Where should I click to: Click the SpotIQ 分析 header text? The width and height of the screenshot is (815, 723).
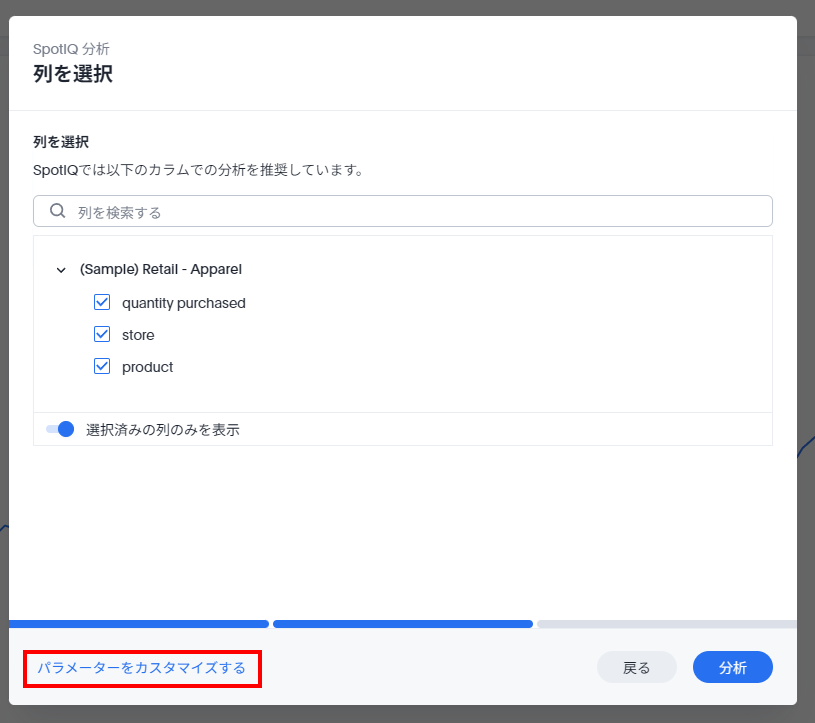71,49
